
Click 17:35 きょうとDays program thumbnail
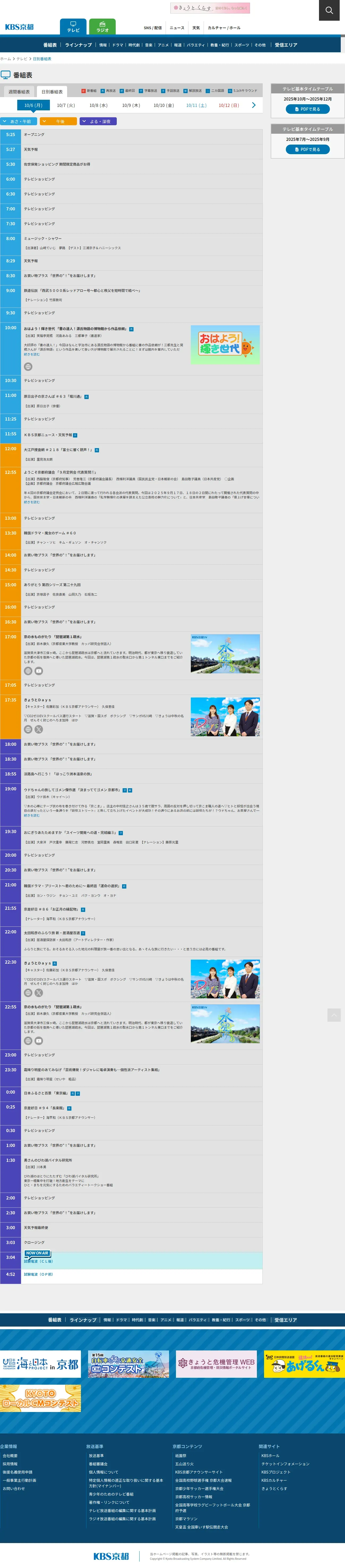(225, 717)
